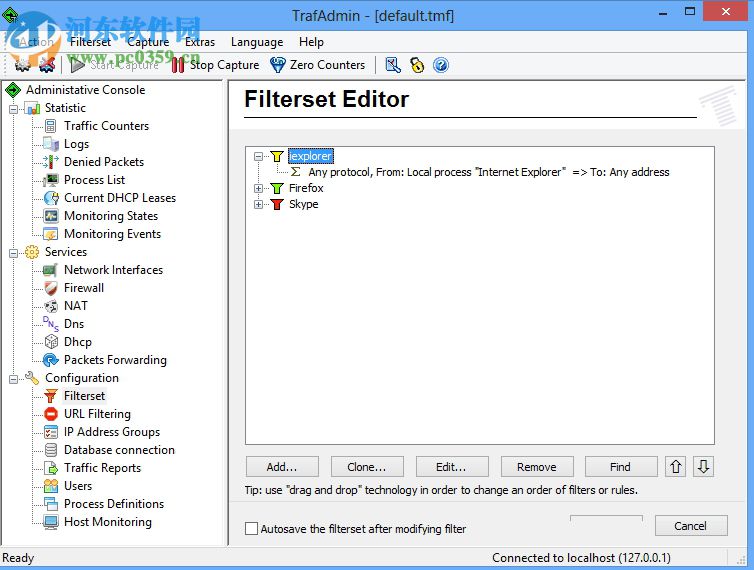Viewport: 754px width, 570px height.
Task: Click the Edit... button
Action: click(x=452, y=467)
